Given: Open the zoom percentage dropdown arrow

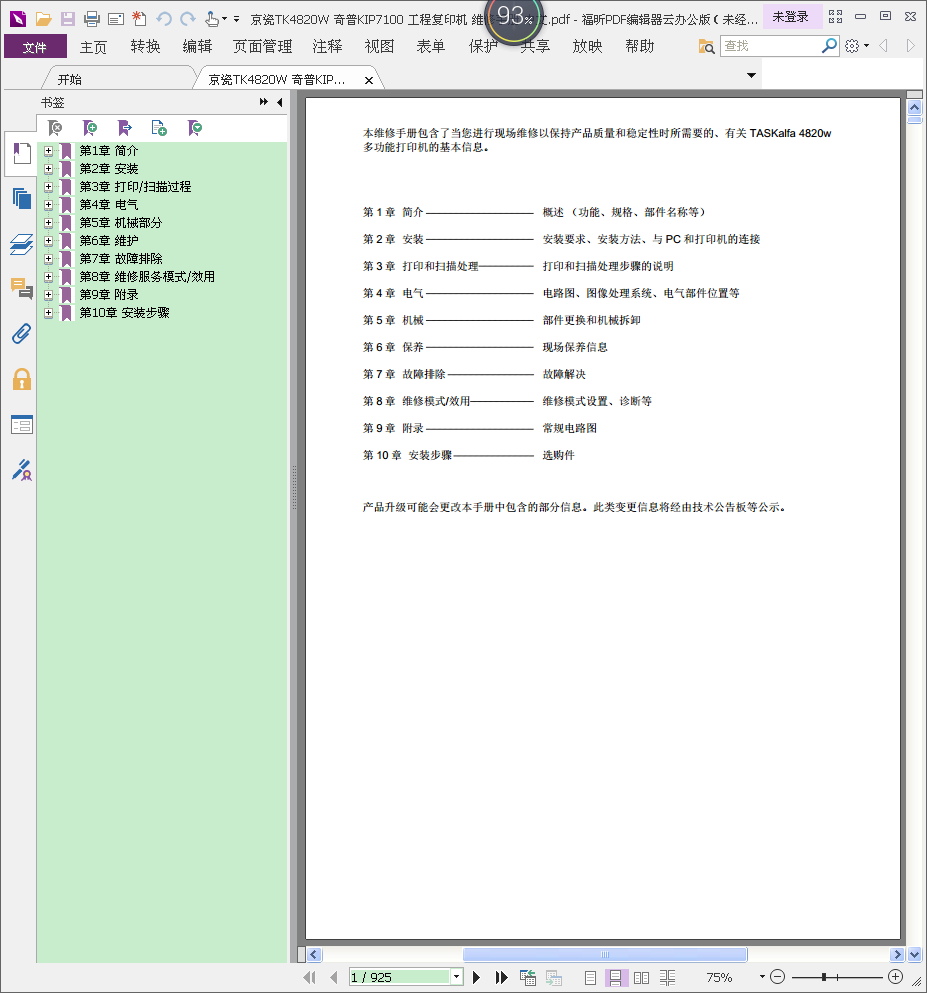Looking at the screenshot, I should [762, 977].
